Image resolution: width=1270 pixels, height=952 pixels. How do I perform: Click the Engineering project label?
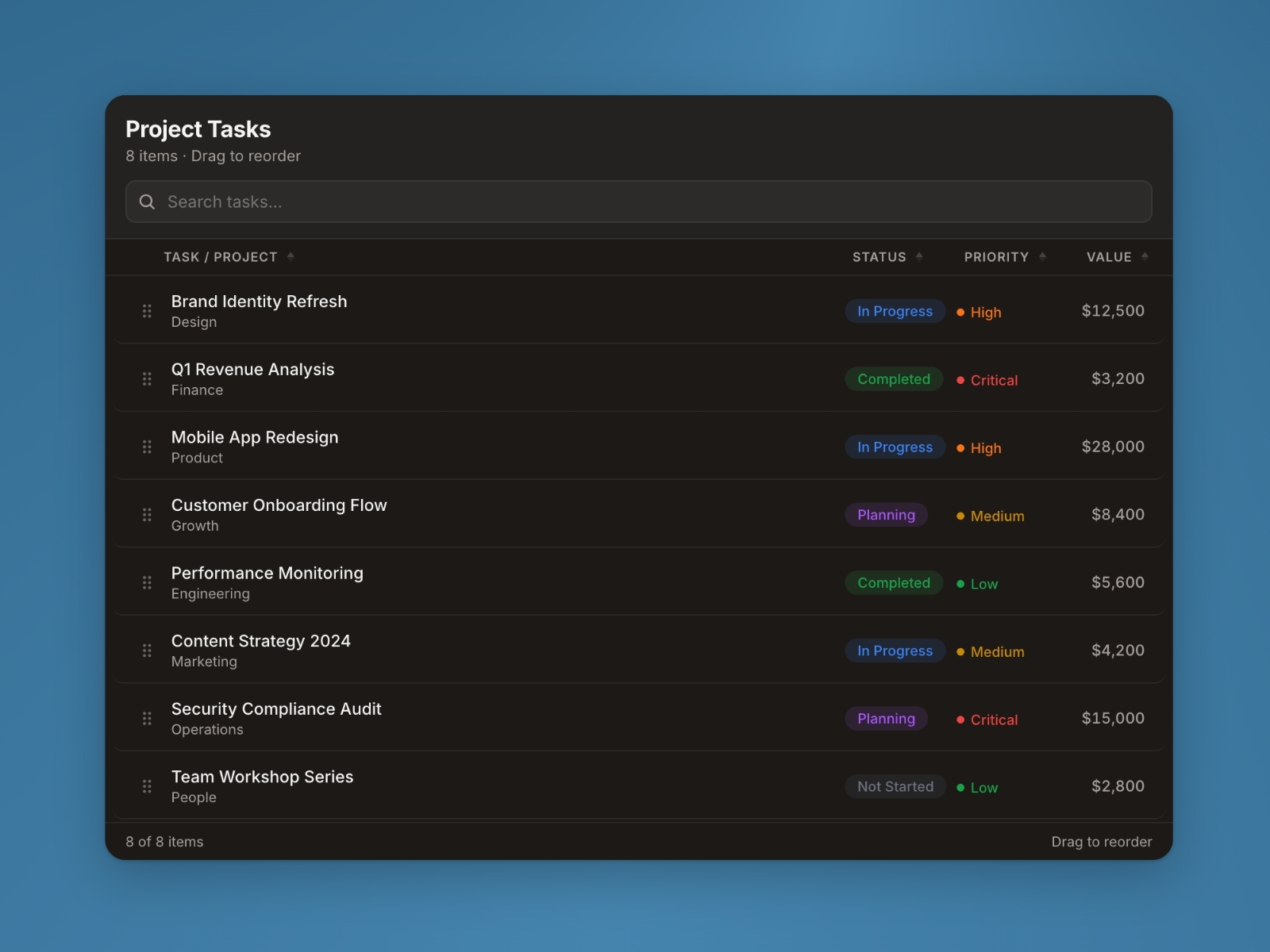click(x=210, y=593)
